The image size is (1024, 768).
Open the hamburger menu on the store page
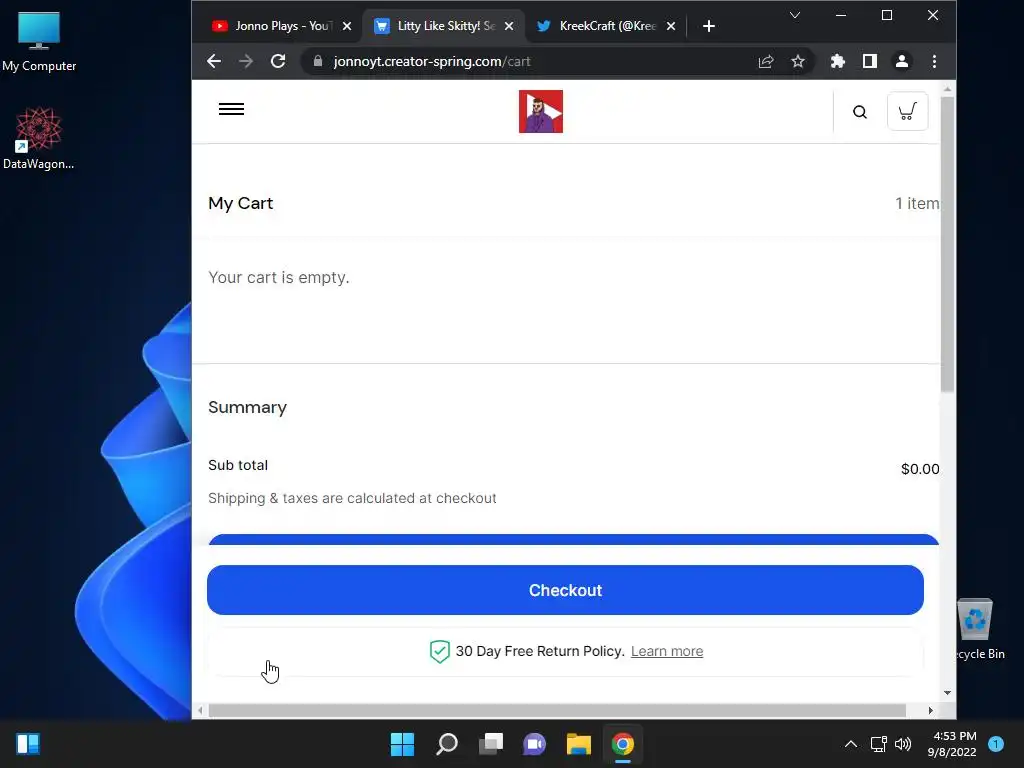[x=231, y=109]
